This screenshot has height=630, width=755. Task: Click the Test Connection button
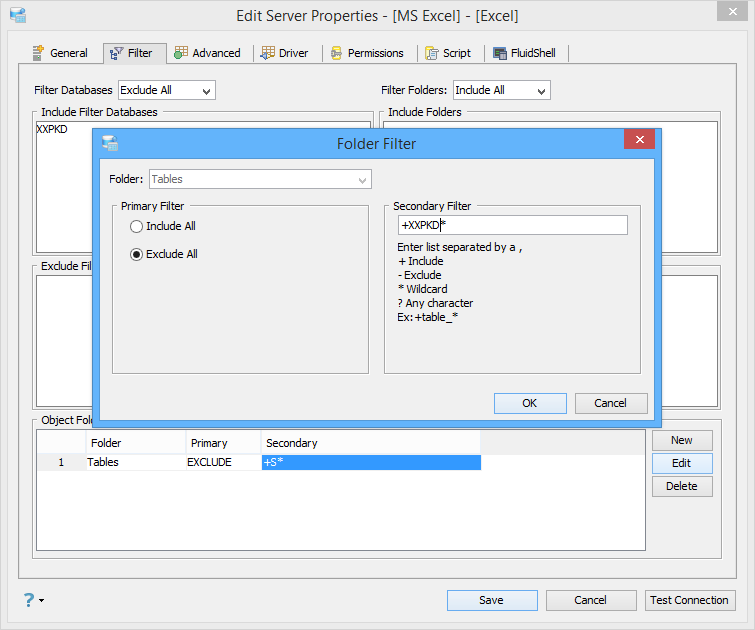pyautogui.click(x=690, y=600)
